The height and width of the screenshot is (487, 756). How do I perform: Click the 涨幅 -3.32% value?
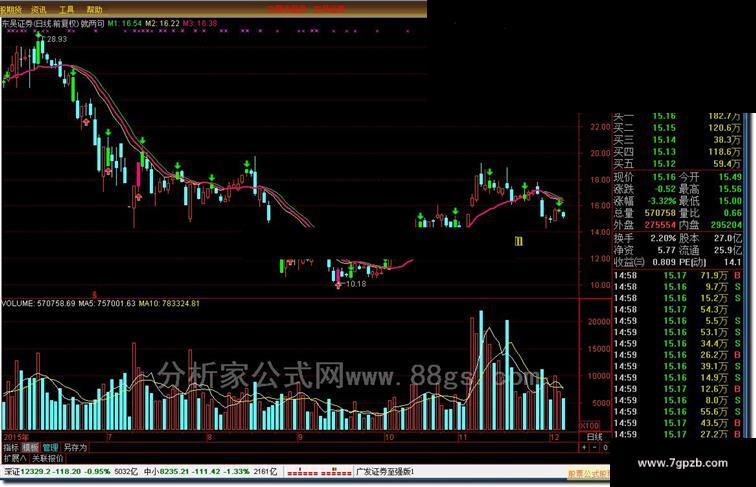coord(661,201)
